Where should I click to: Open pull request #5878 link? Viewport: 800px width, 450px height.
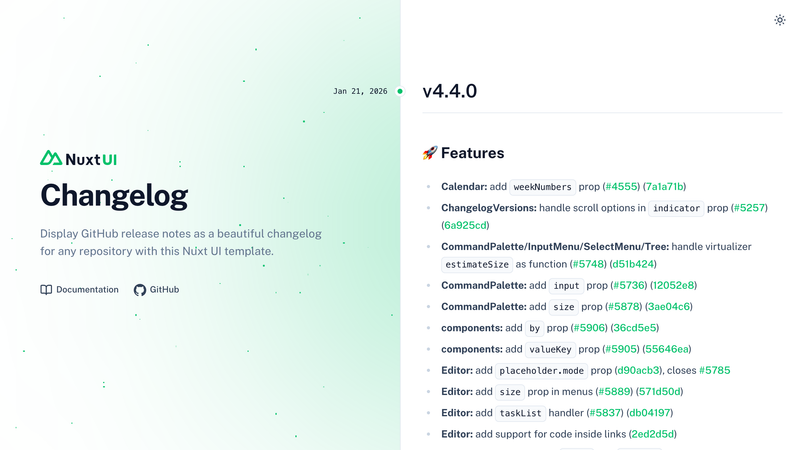tap(624, 307)
